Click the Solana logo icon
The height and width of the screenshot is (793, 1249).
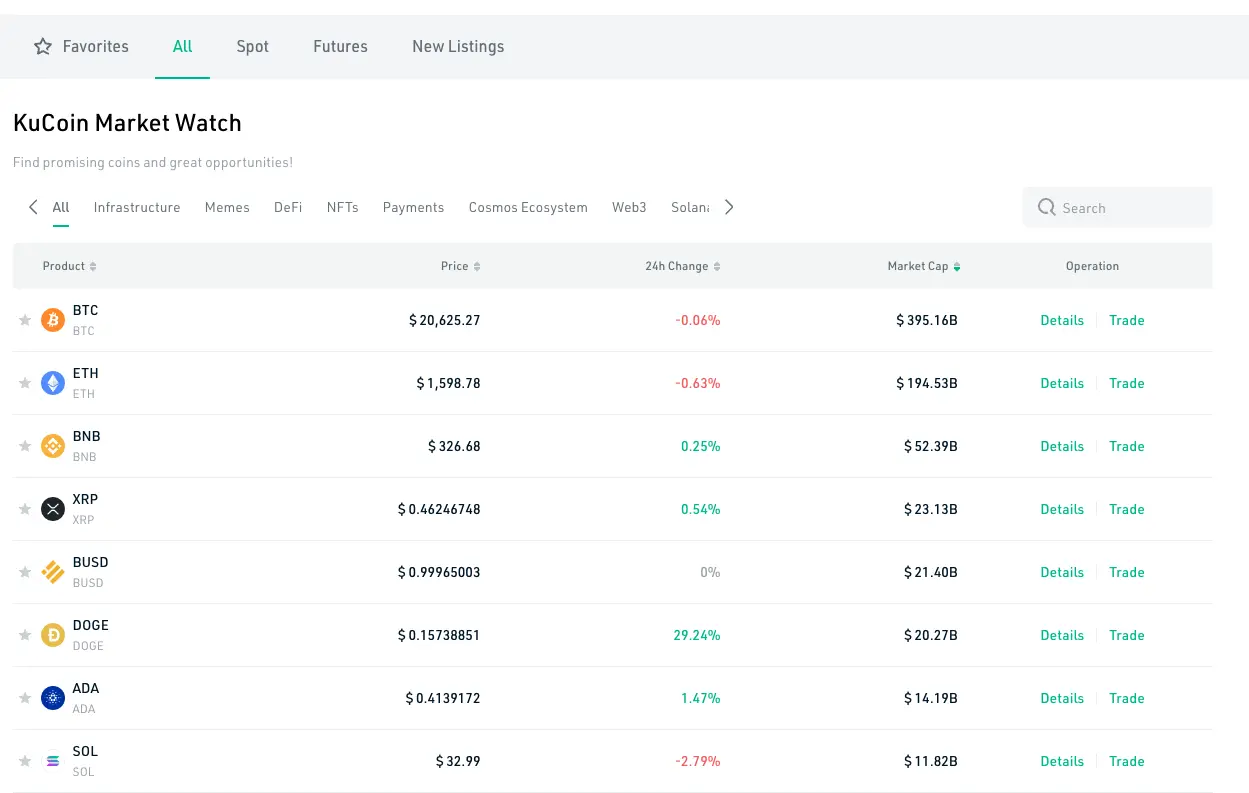click(53, 761)
